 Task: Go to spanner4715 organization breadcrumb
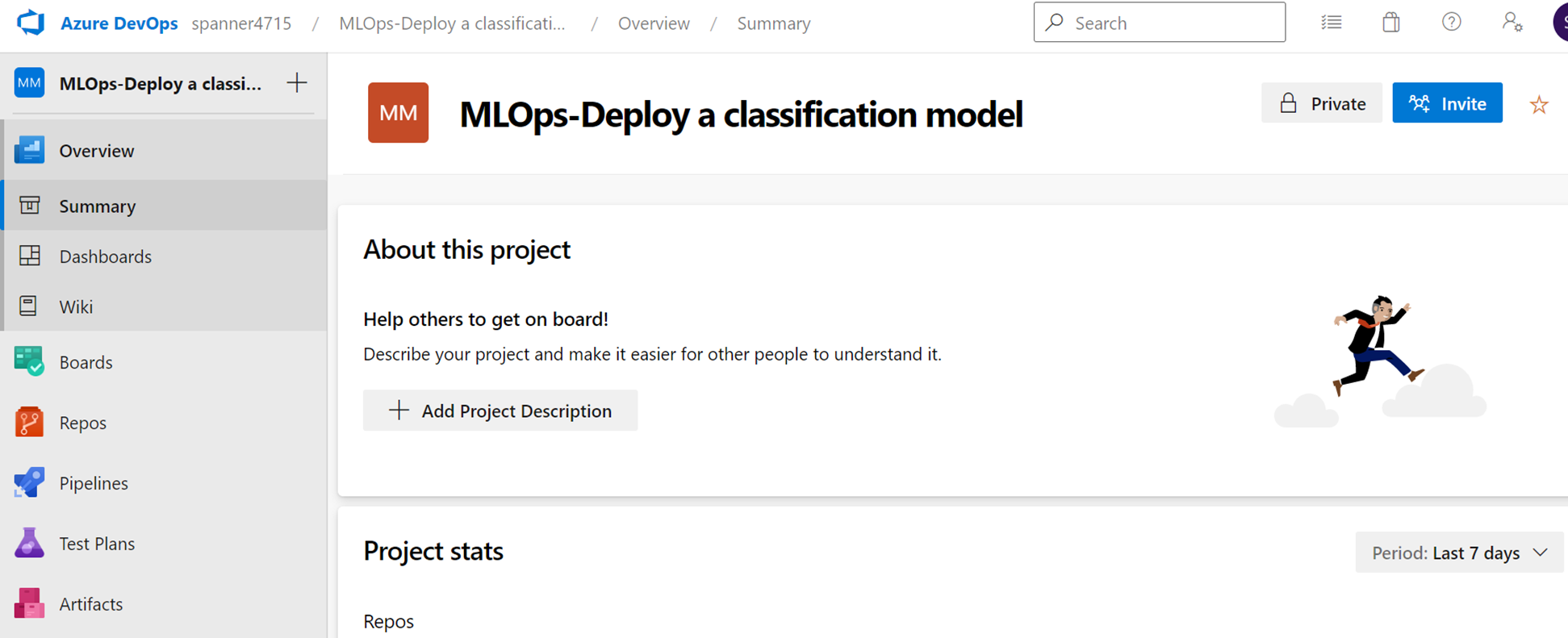(241, 23)
